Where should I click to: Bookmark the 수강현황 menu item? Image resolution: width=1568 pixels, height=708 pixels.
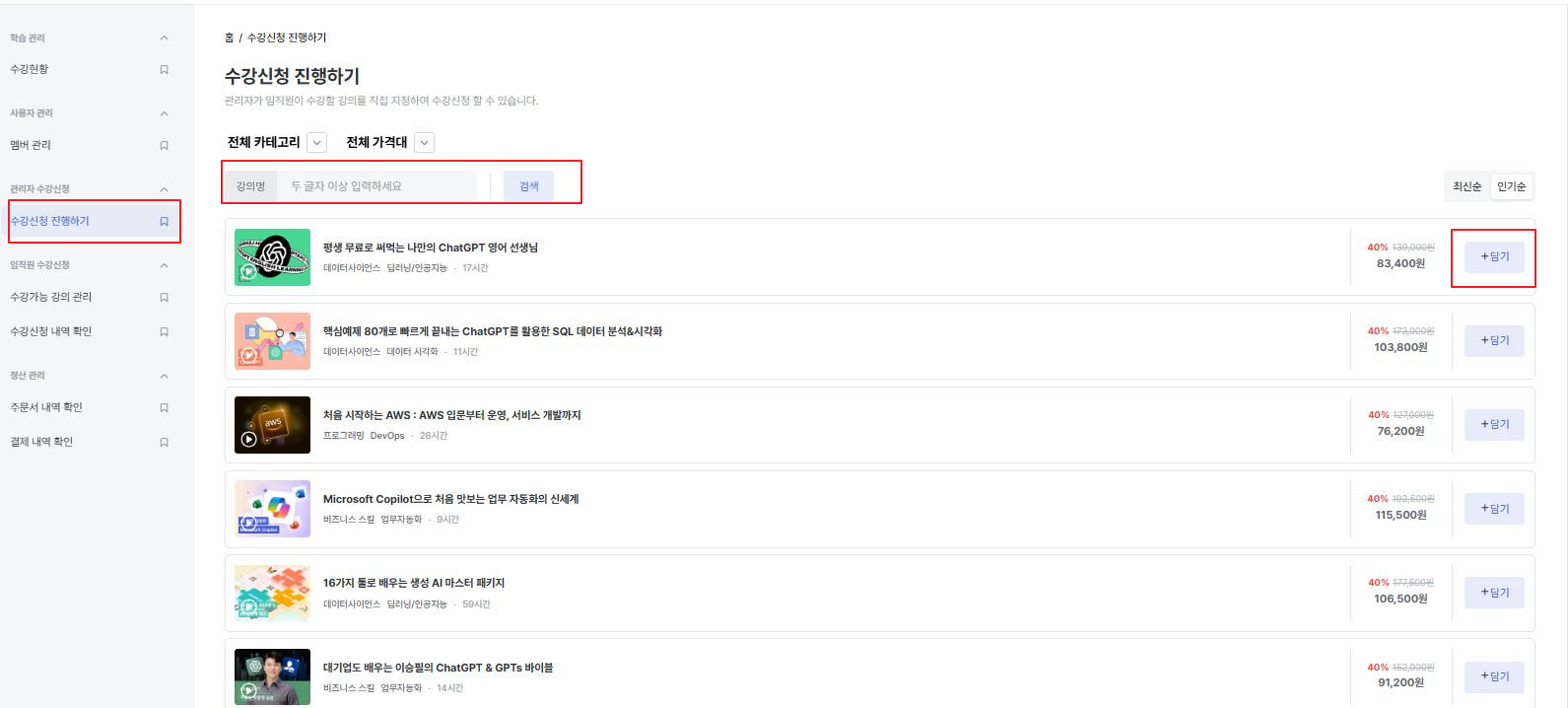(164, 70)
